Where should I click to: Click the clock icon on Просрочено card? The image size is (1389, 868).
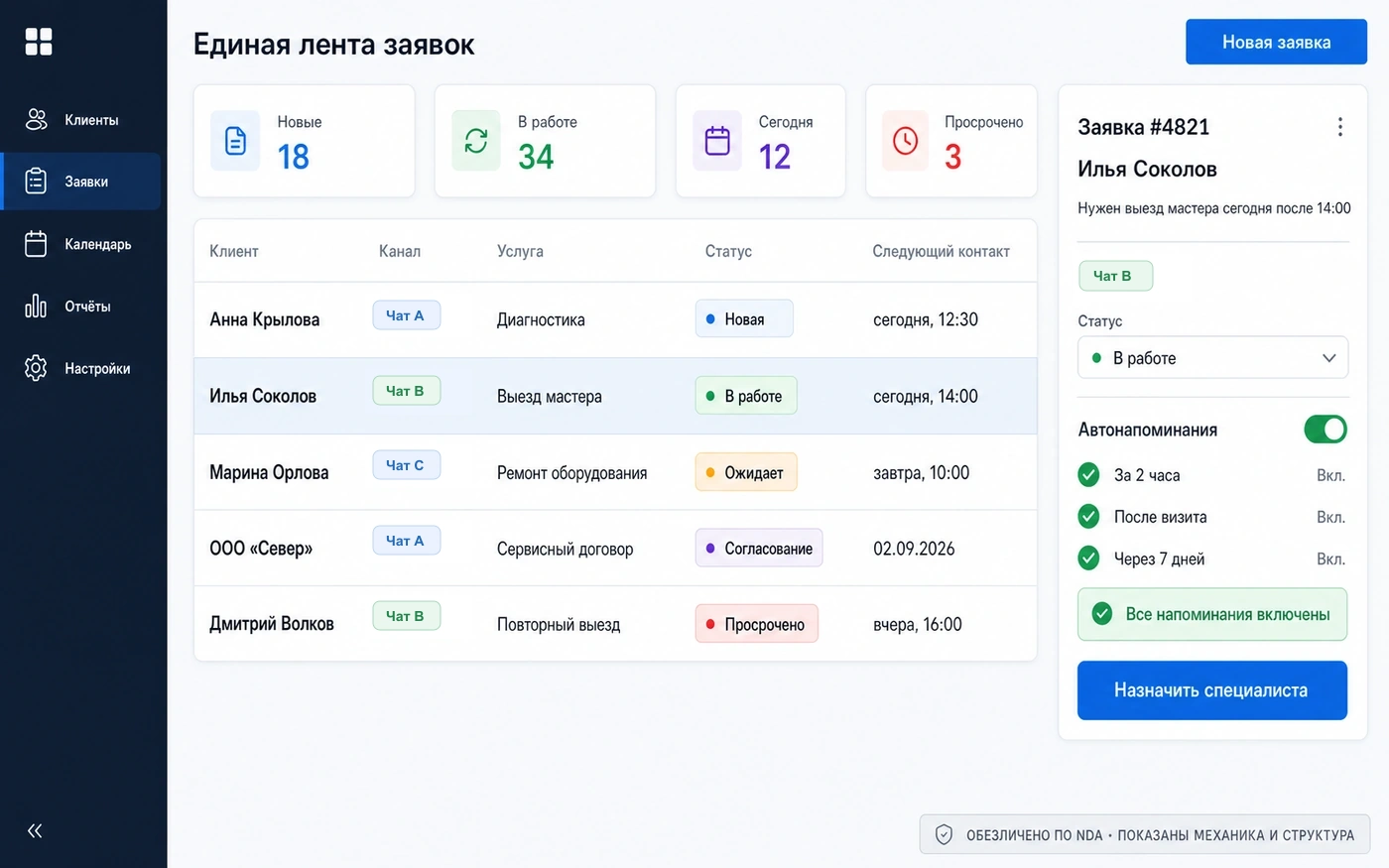[905, 141]
